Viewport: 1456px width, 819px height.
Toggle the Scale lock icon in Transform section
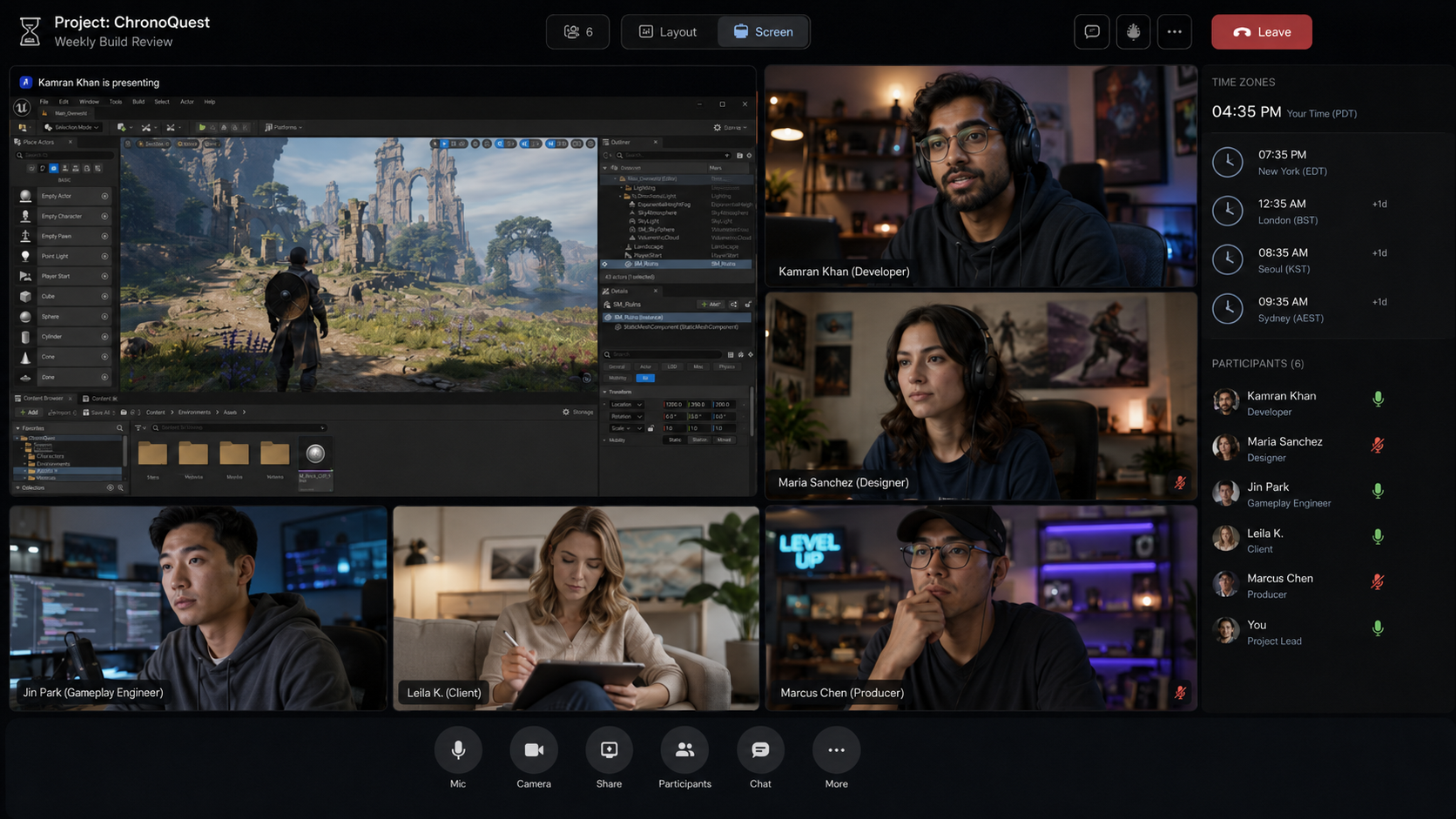(x=650, y=428)
